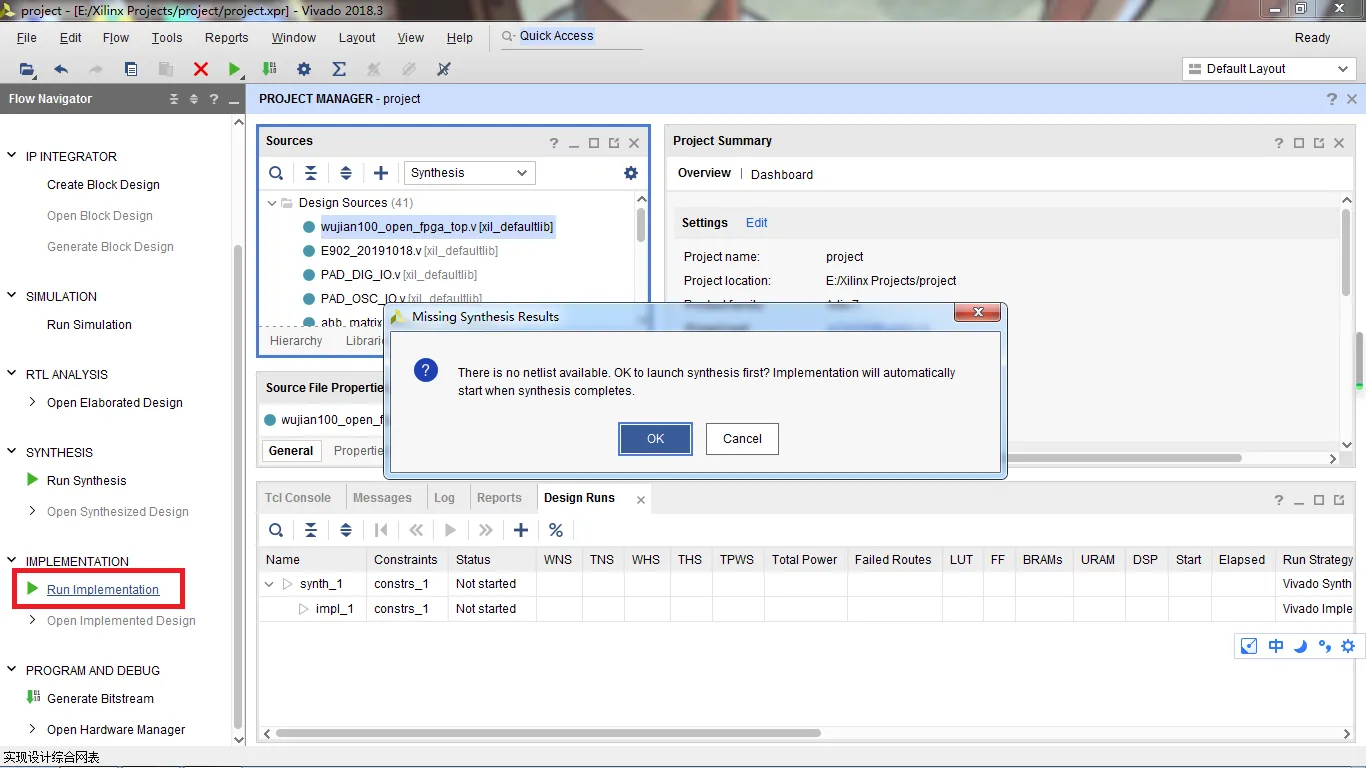Expand all rows in Design Runs toolbar
Viewport: 1366px width, 768px height.
coord(346,530)
